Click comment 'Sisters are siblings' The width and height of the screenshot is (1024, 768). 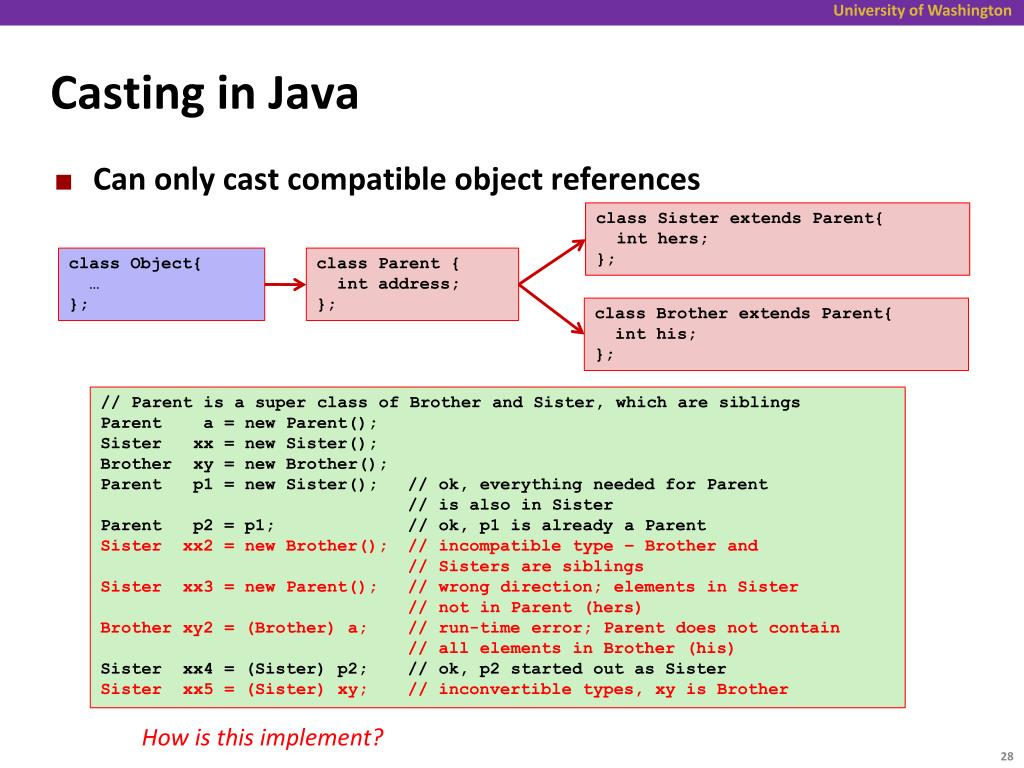[x=526, y=567]
